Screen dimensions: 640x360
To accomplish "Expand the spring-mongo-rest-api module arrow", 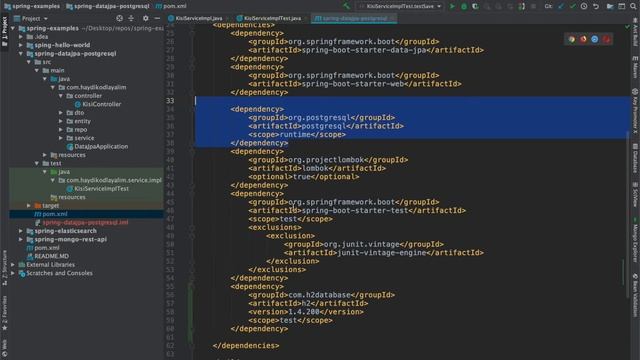I will [21, 239].
